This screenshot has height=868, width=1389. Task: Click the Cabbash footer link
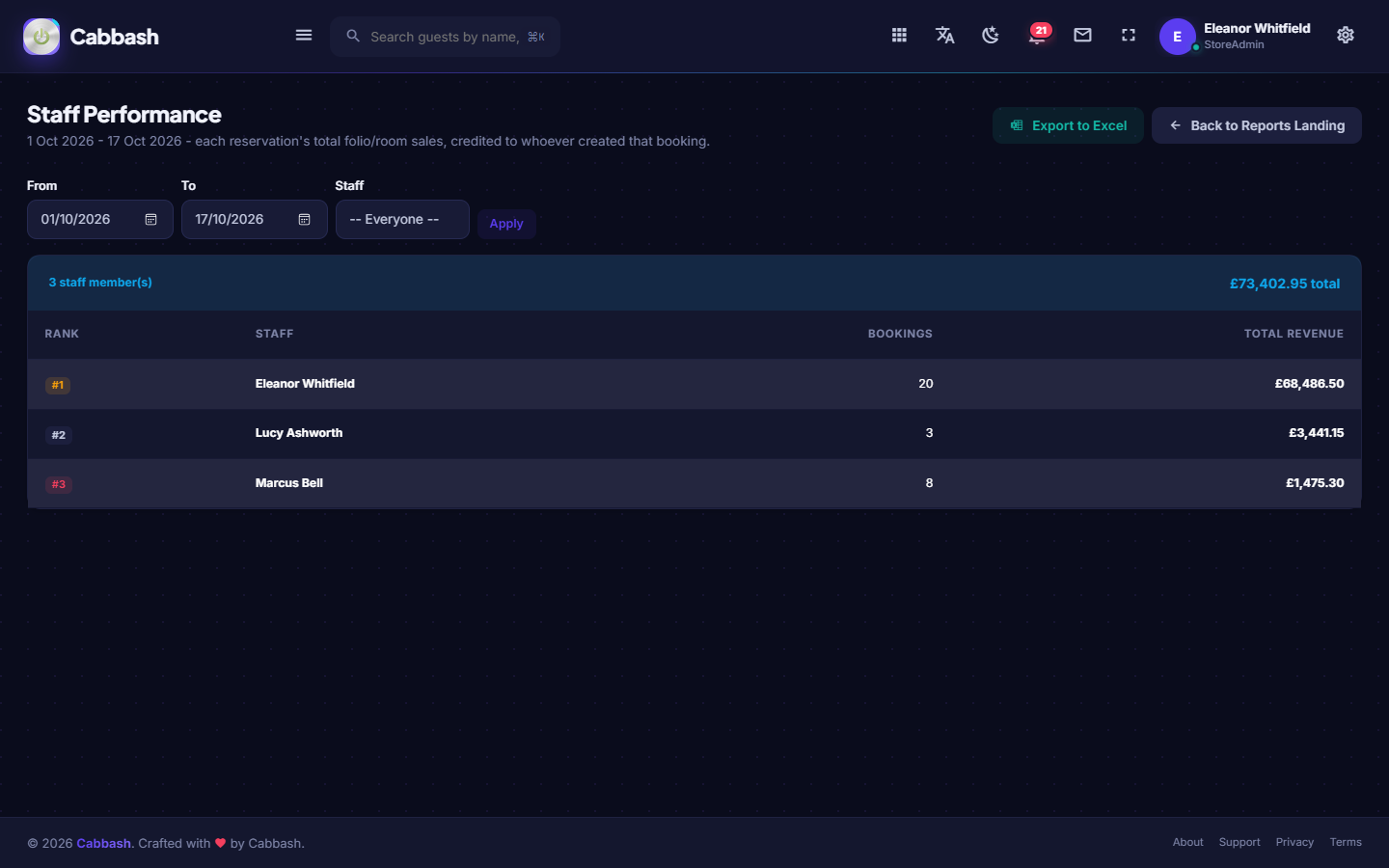click(x=103, y=843)
